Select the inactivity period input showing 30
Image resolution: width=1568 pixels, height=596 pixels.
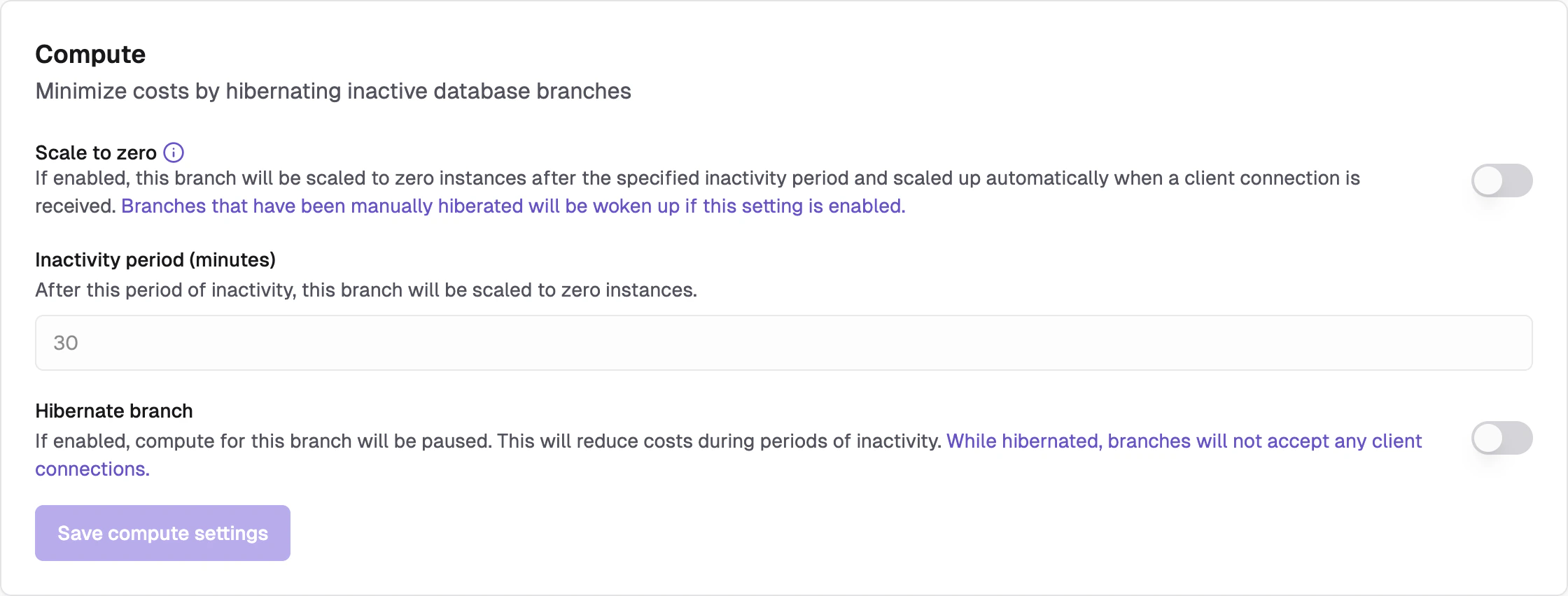783,342
